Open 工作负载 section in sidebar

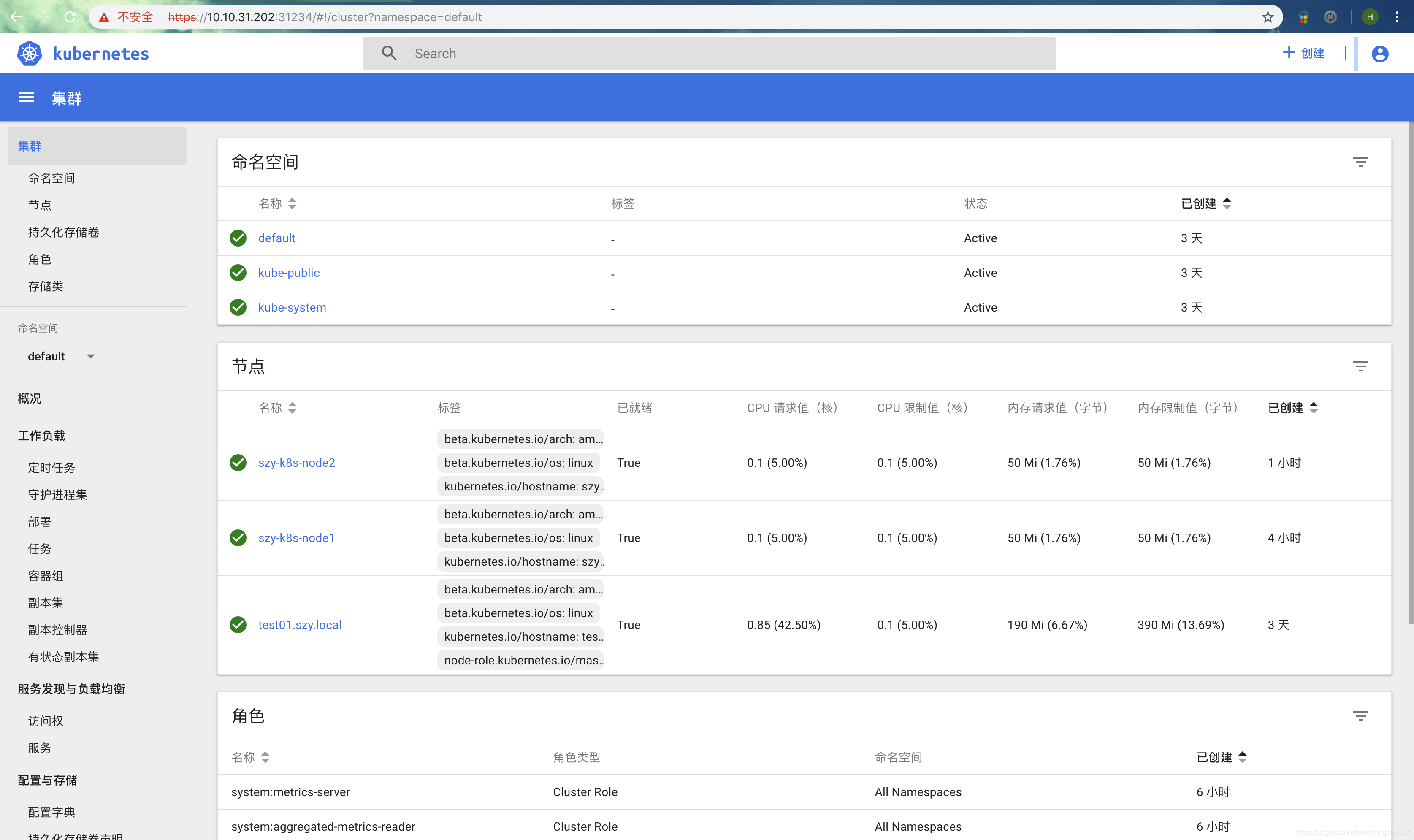coord(41,436)
